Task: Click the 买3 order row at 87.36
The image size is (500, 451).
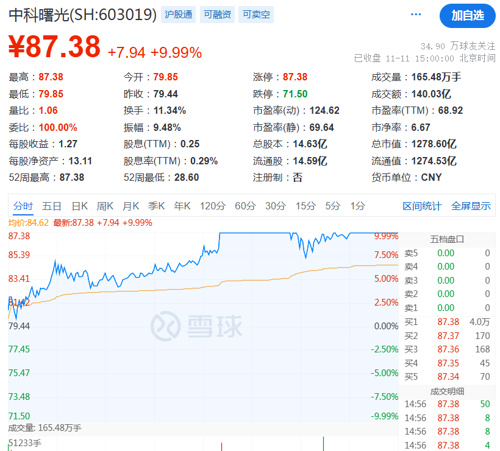Action: coord(447,349)
